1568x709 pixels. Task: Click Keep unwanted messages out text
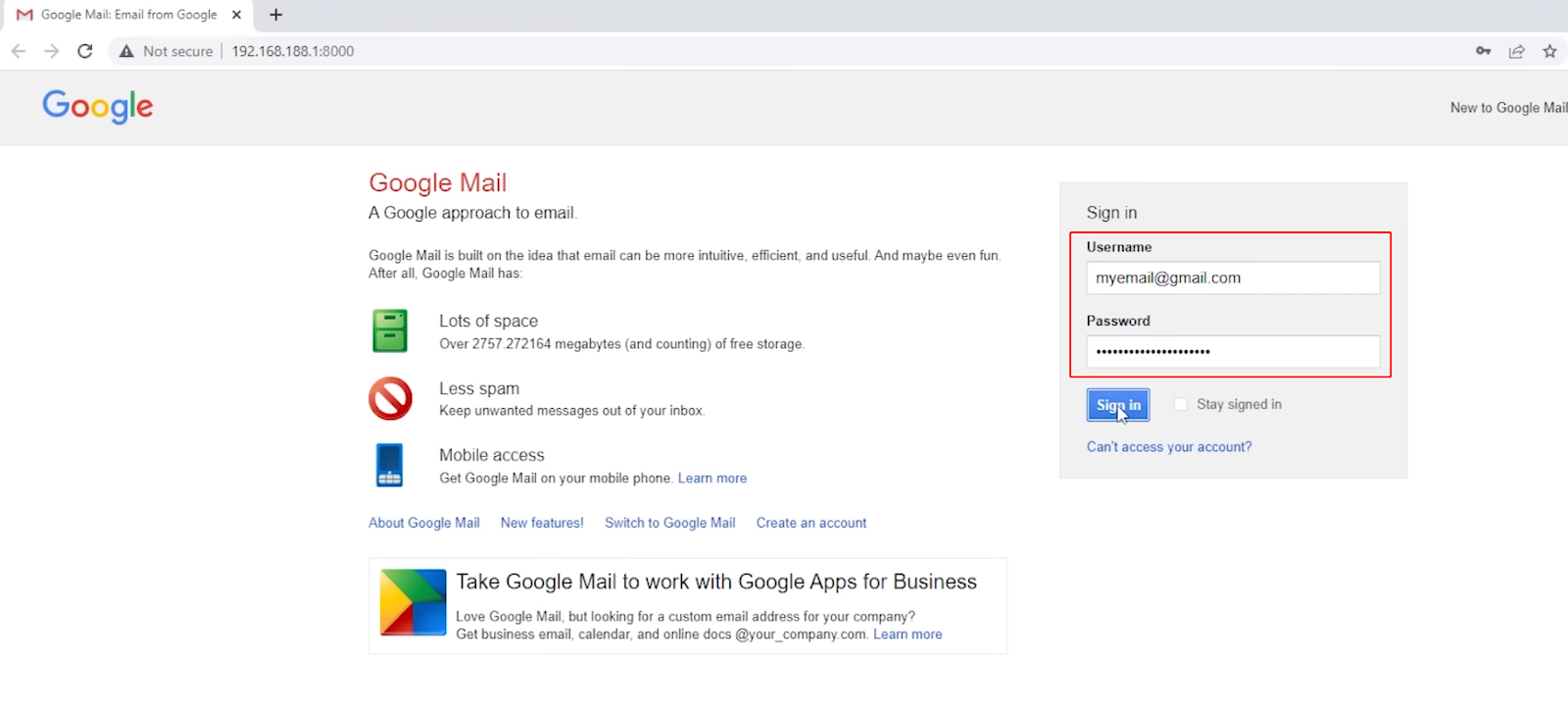click(x=572, y=411)
